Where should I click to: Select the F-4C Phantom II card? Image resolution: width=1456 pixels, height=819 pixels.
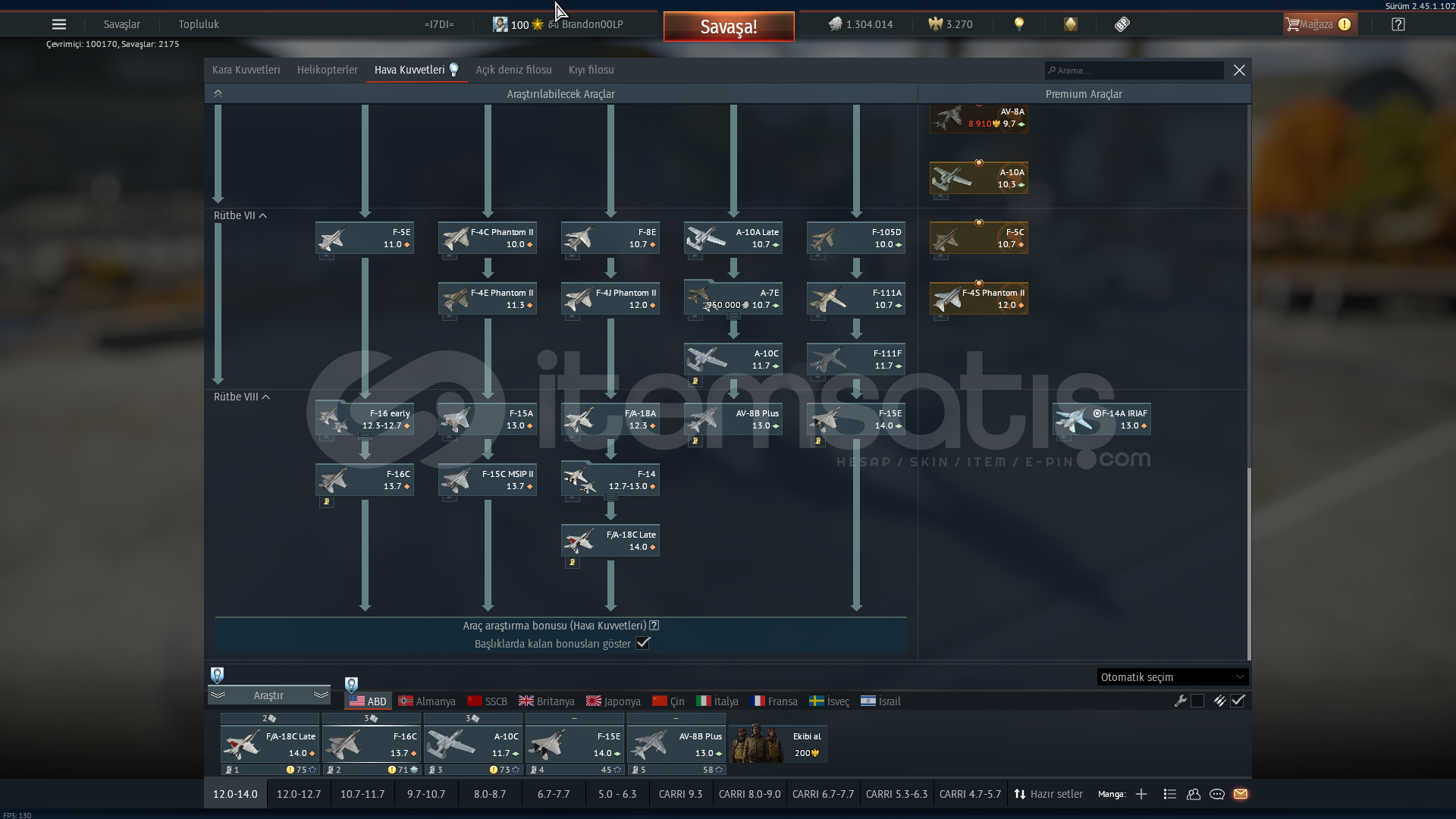pyautogui.click(x=488, y=238)
